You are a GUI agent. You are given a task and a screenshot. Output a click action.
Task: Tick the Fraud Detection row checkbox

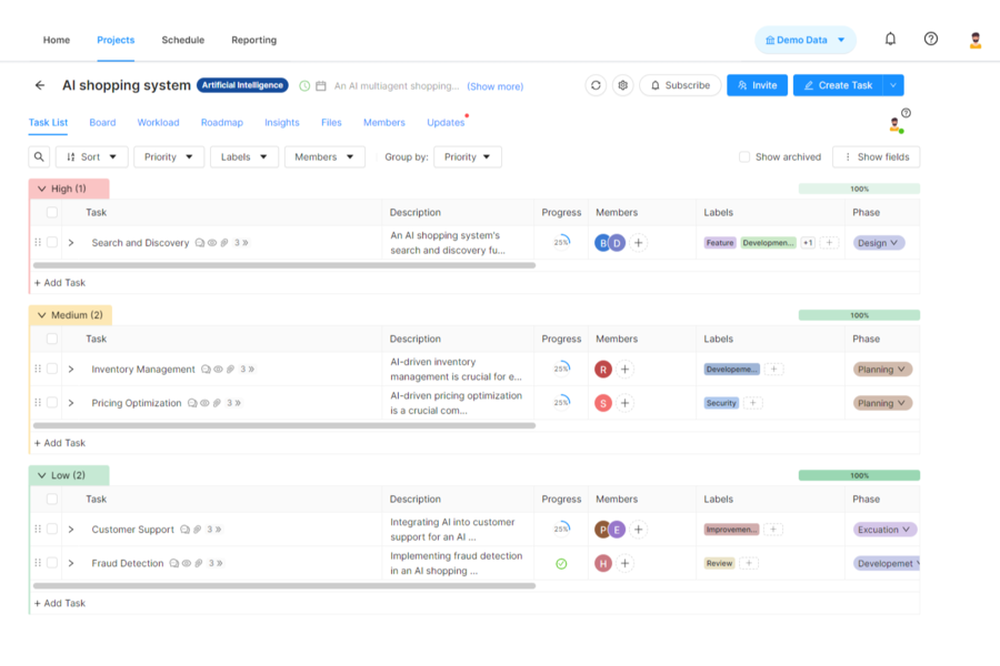point(52,563)
